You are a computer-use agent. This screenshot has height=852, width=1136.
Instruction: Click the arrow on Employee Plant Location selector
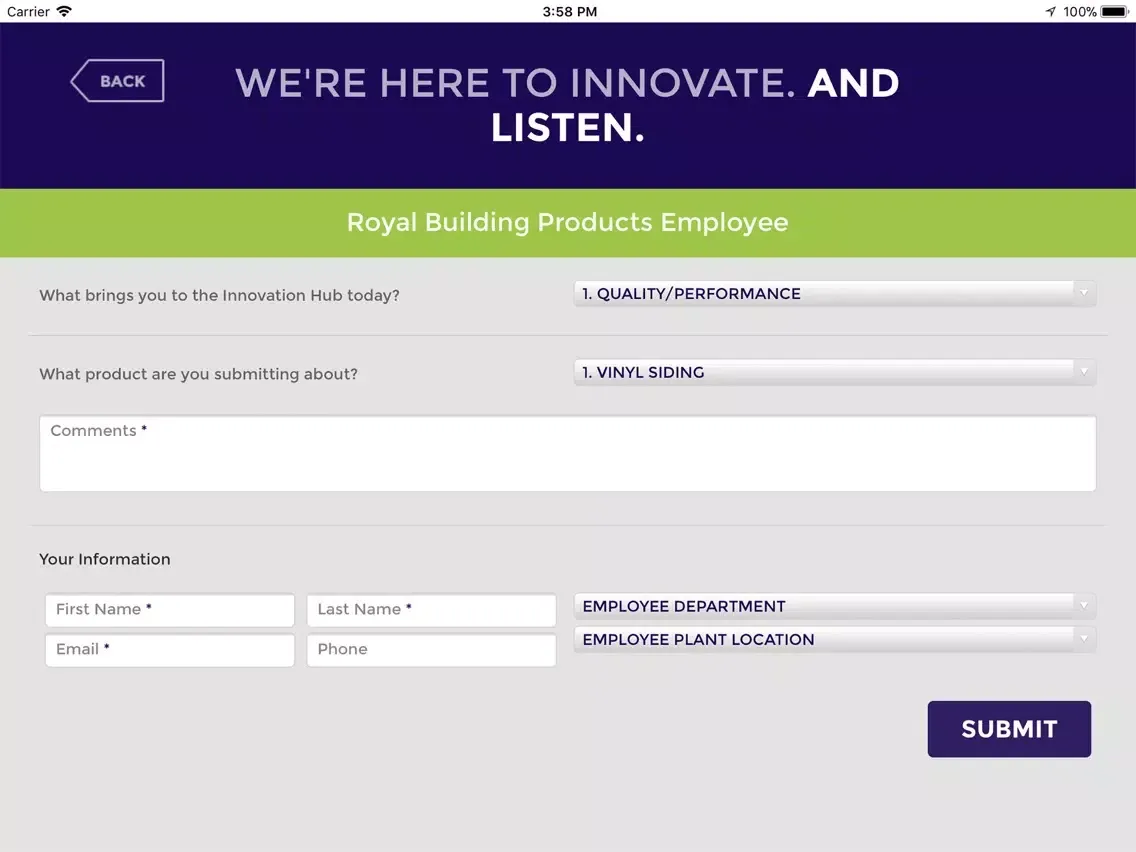1084,640
